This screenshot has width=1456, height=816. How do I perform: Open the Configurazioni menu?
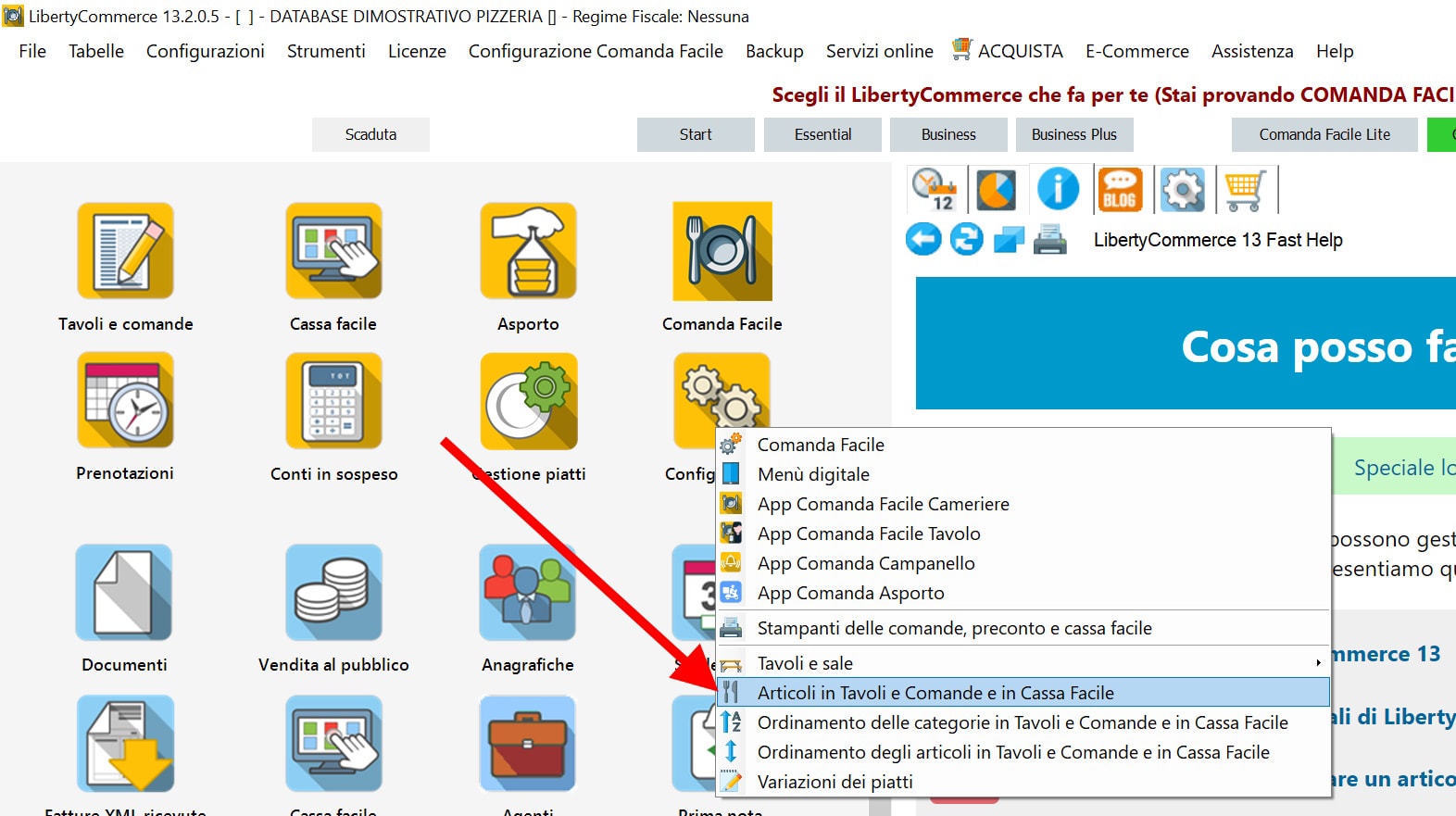[x=206, y=51]
